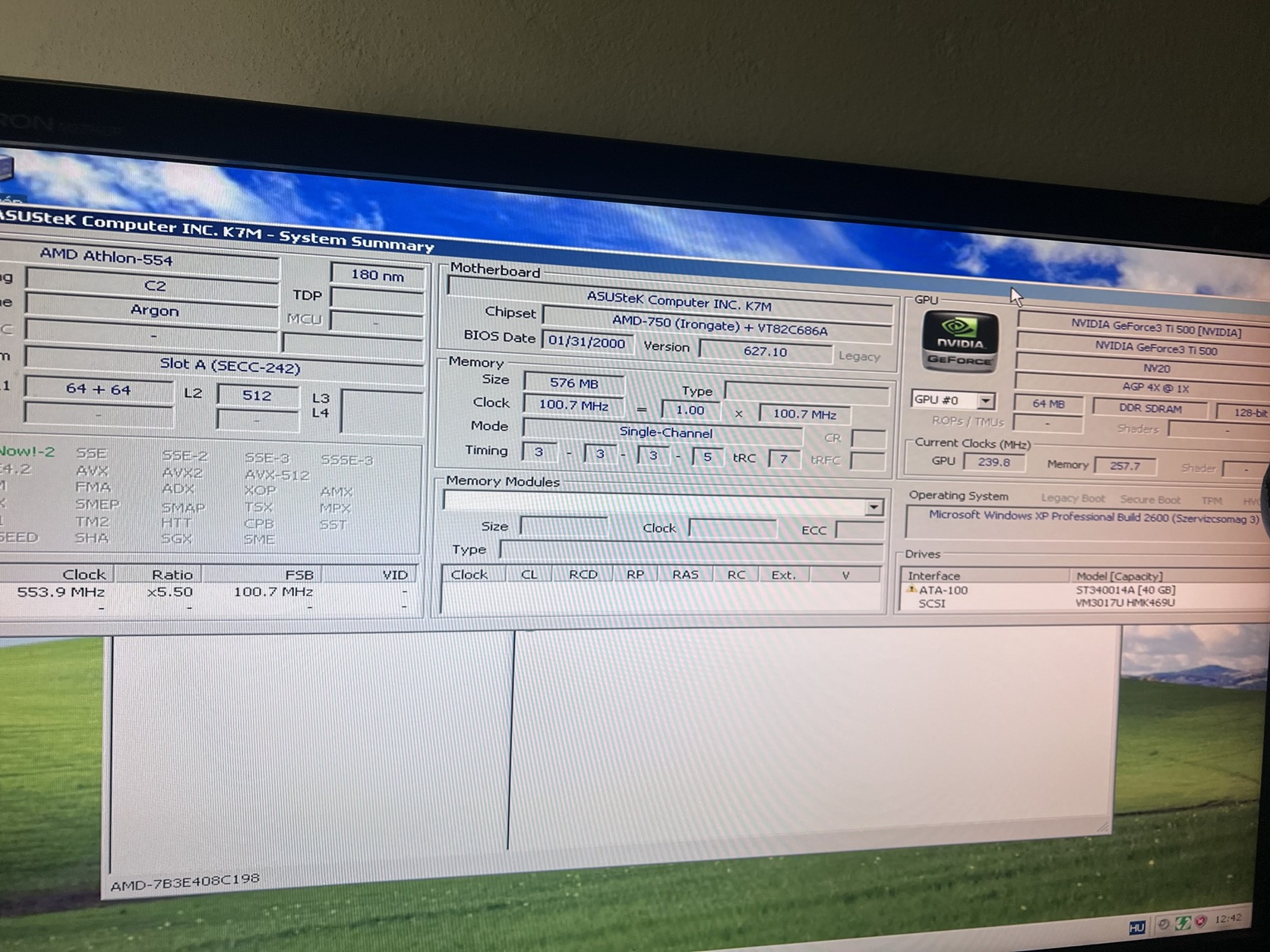This screenshot has width=1270, height=952.
Task: Click the BIOS version 627.10 field
Action: pos(765,351)
